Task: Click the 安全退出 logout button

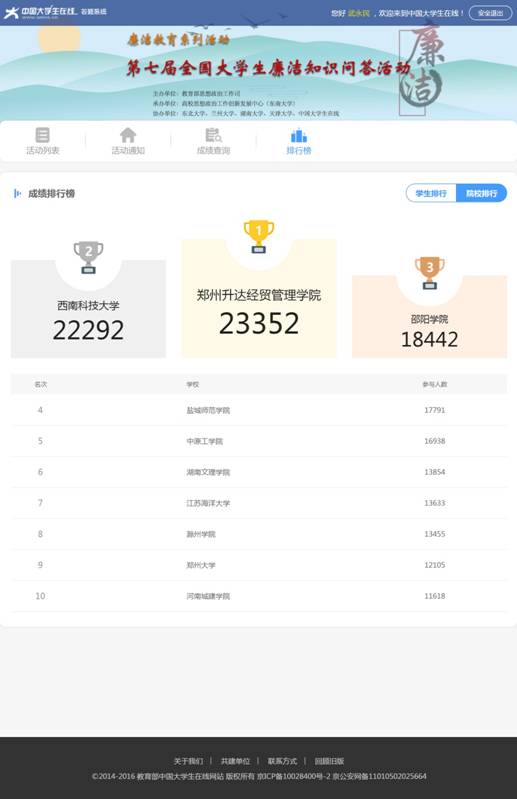Action: pos(490,13)
